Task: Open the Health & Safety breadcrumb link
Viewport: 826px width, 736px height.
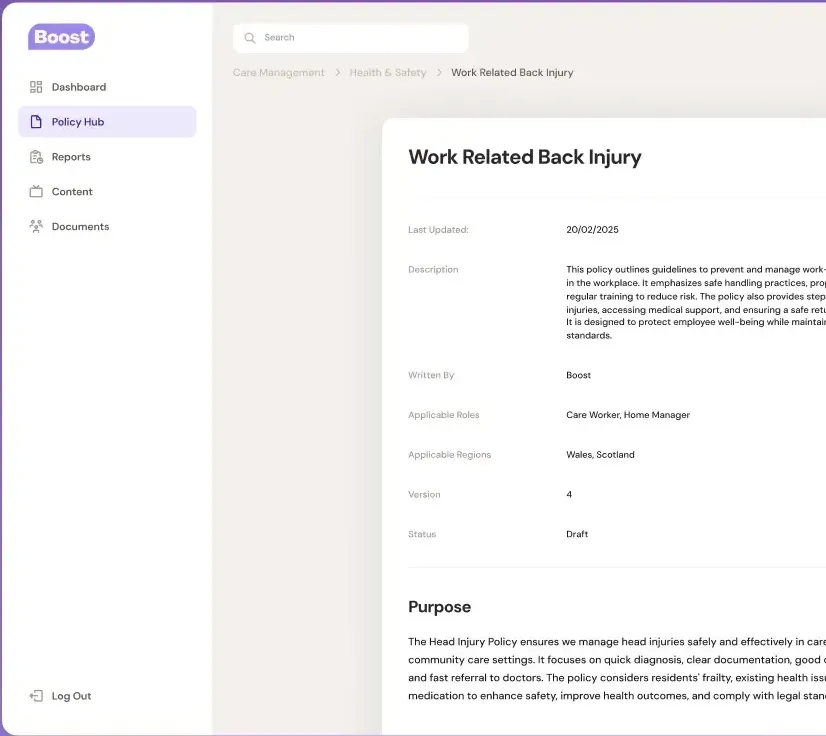Action: (388, 73)
